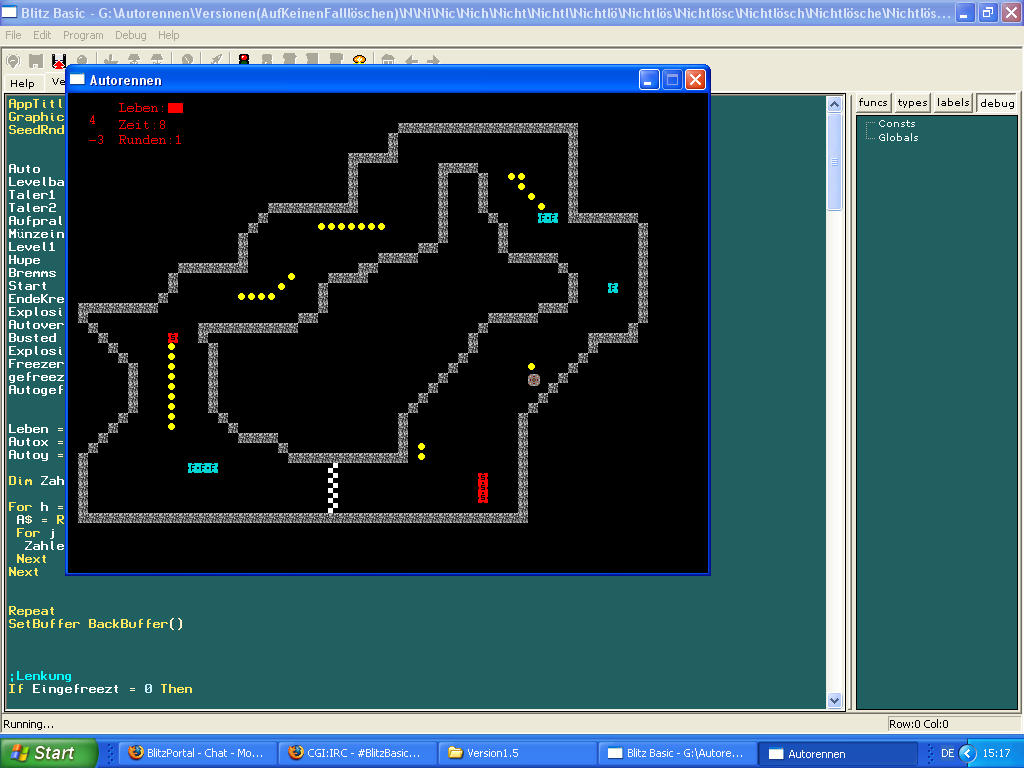The width and height of the screenshot is (1024, 768).
Task: Switch to the types tab
Action: click(x=912, y=103)
